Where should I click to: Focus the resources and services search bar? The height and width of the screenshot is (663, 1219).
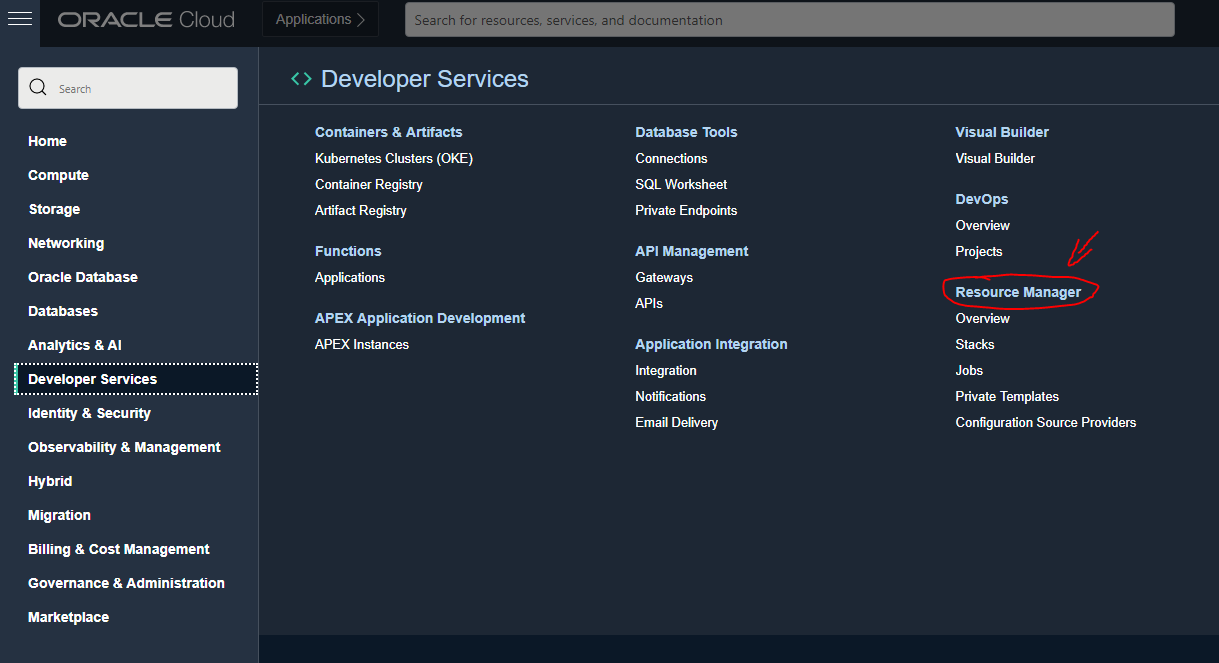pyautogui.click(x=789, y=20)
